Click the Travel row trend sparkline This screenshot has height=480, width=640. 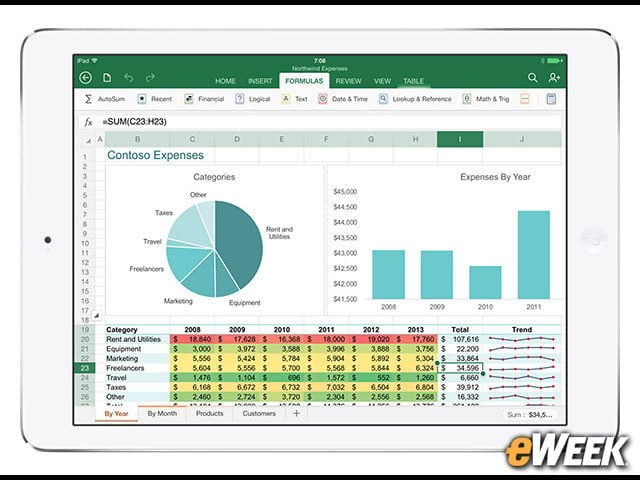pos(522,378)
